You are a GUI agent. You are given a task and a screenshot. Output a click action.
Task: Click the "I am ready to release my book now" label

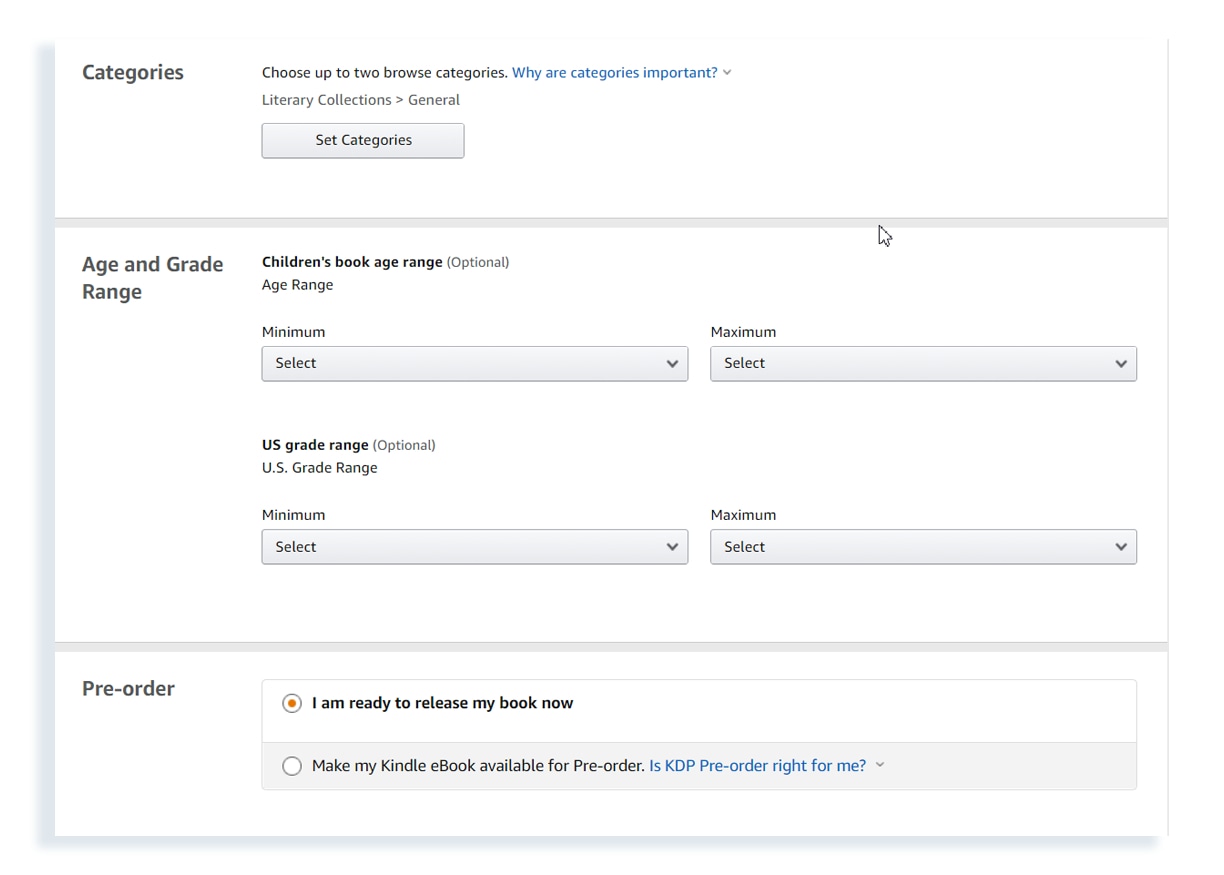click(x=443, y=703)
